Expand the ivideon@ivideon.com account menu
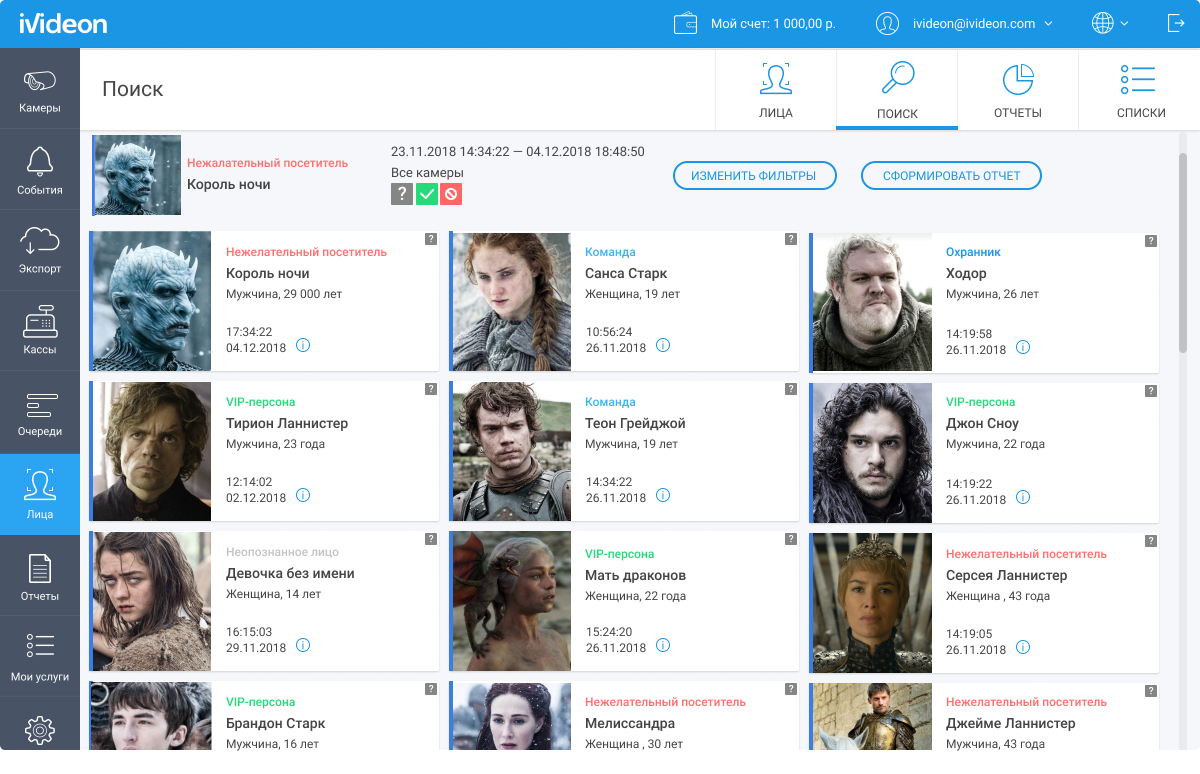Image resolution: width=1200 pixels, height=774 pixels. [x=982, y=24]
